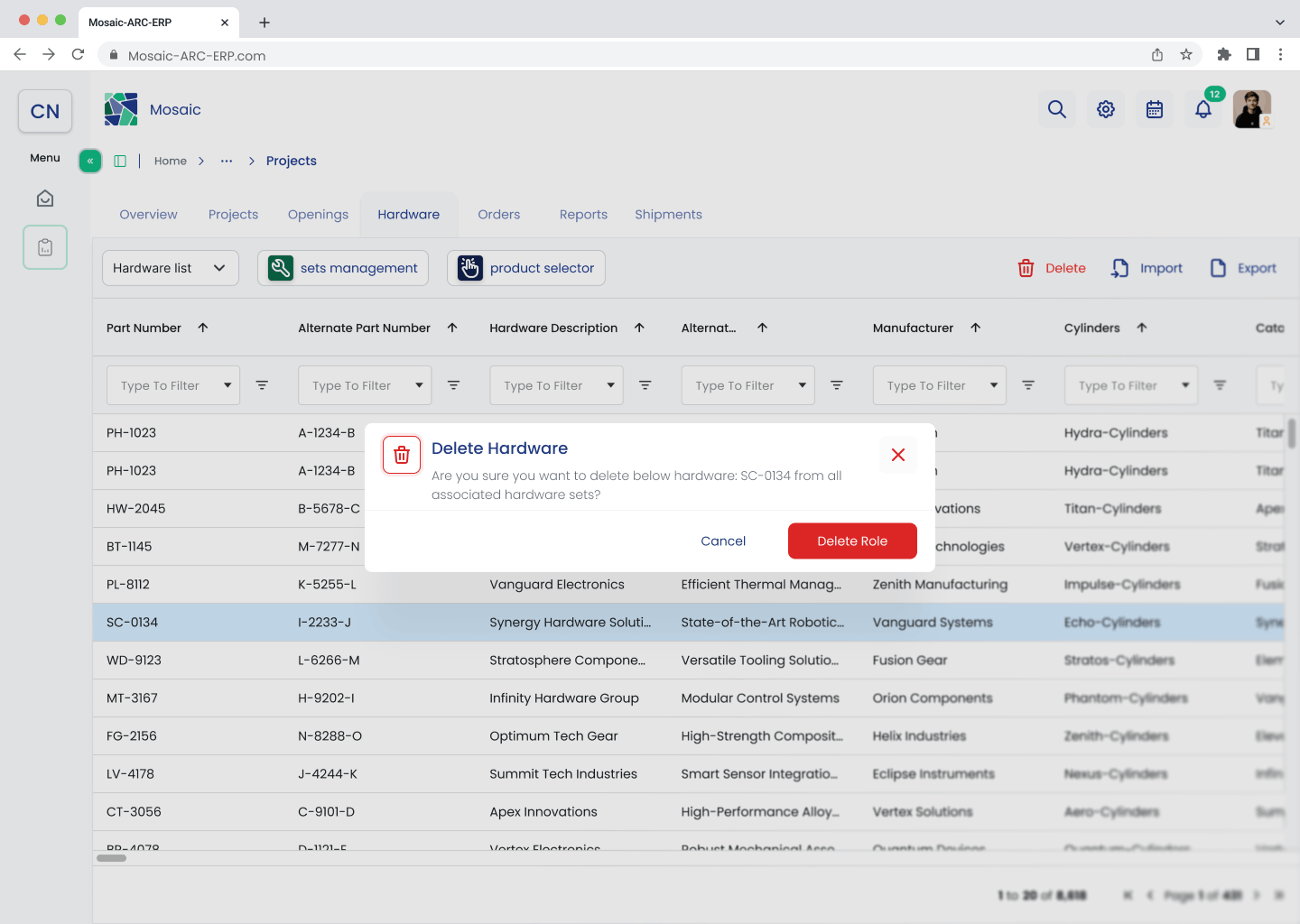
Task: Collapse sidebar with green double-chevron button
Action: point(90,161)
